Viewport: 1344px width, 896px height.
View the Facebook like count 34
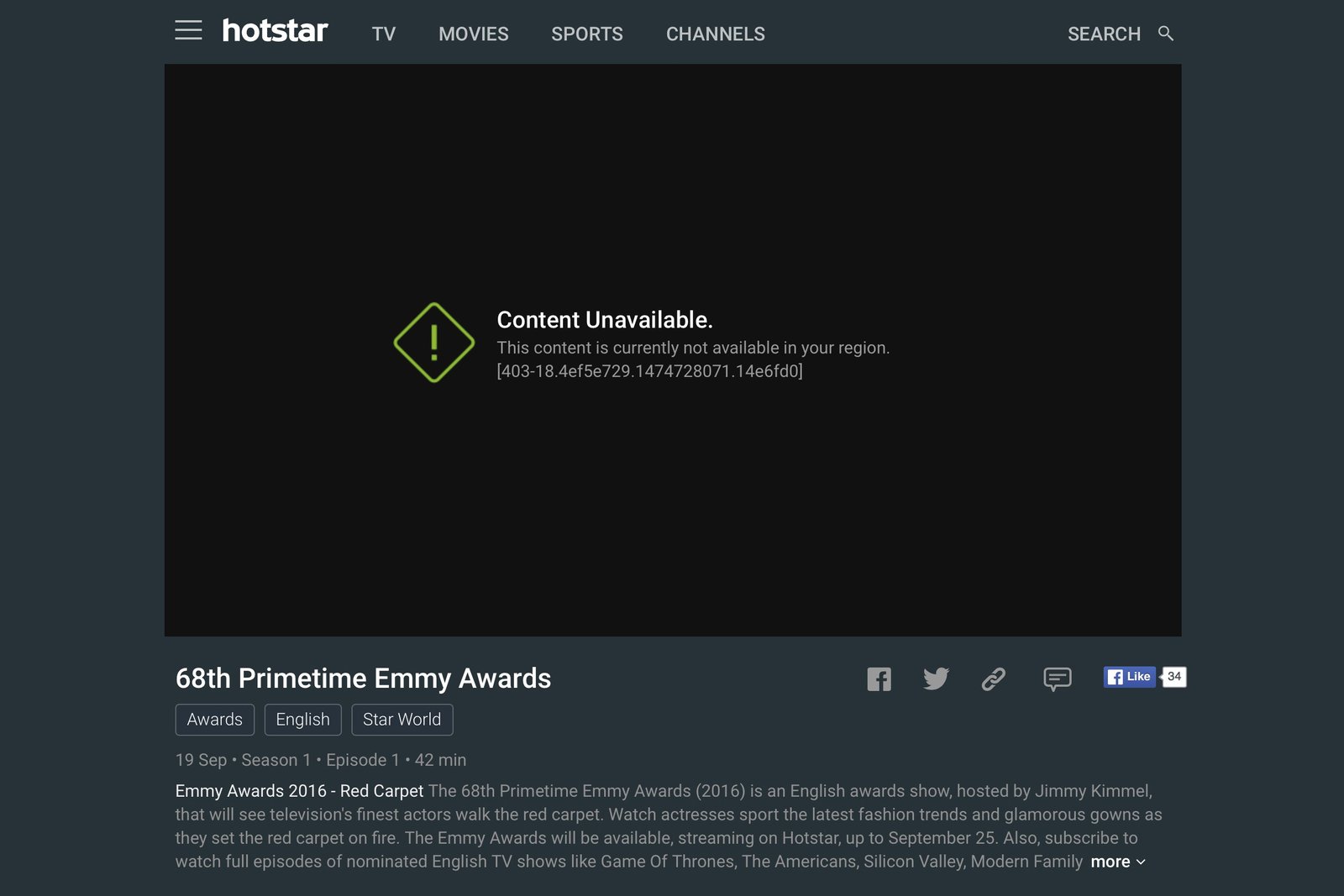[x=1173, y=677]
